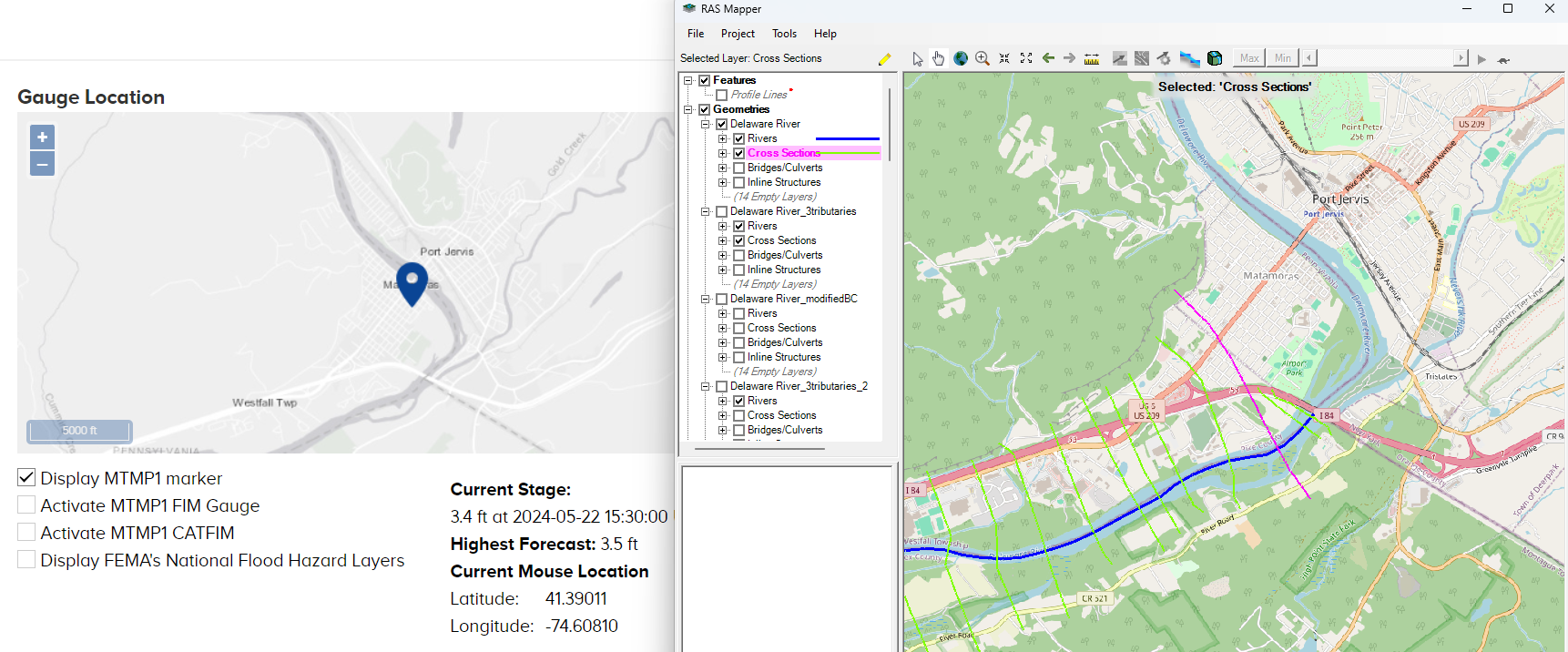Uncheck the Rivers layer under Delaware River
The width and height of the screenshot is (1568, 652).
point(739,138)
